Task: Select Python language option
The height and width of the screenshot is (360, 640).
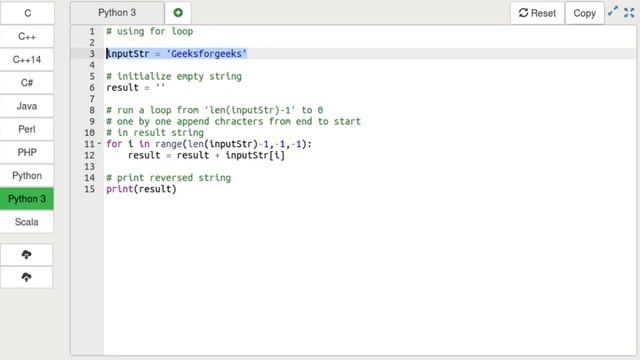Action: click(27, 176)
